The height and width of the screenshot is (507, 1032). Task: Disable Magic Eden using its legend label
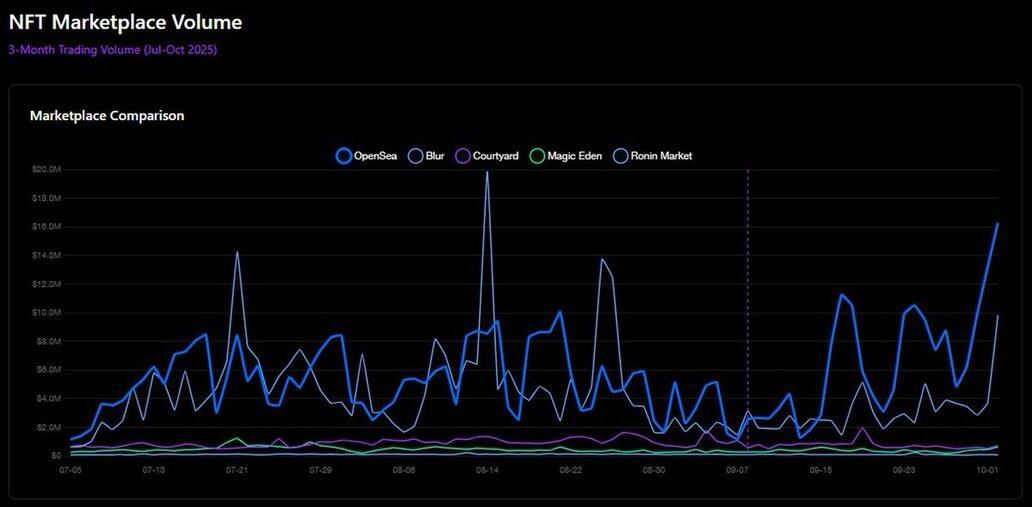575,156
